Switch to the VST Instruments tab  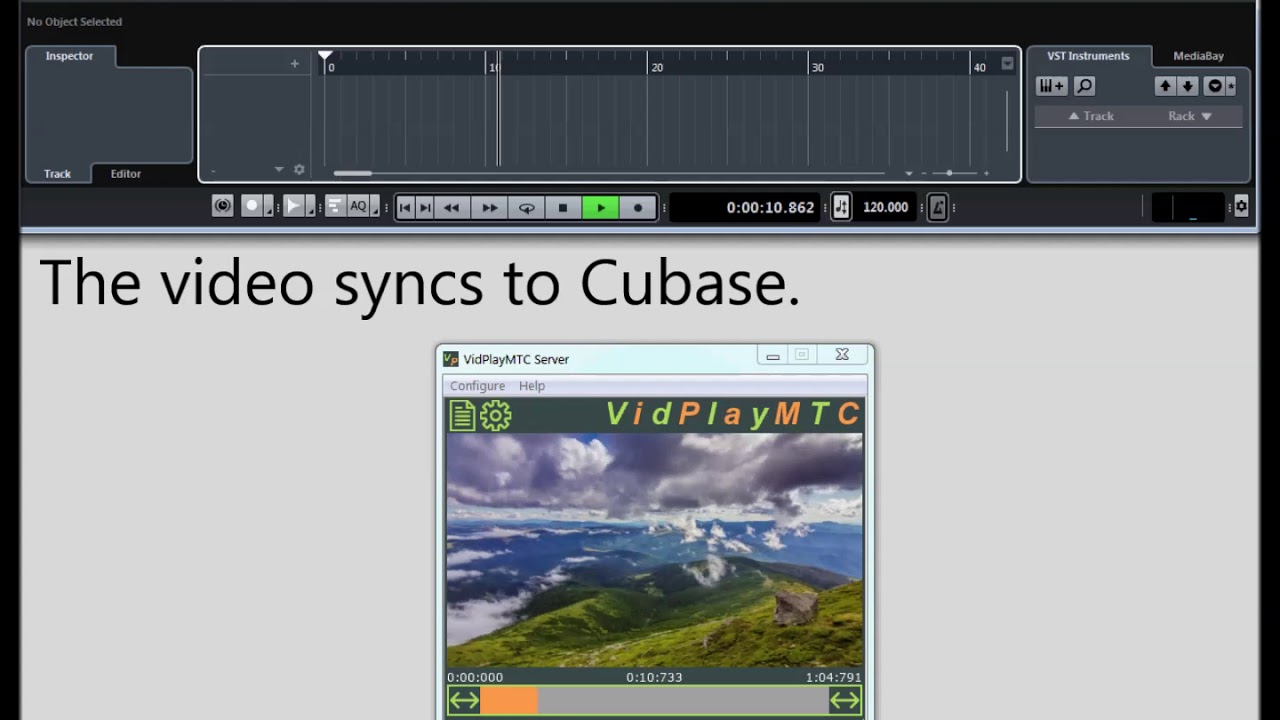[x=1088, y=56]
